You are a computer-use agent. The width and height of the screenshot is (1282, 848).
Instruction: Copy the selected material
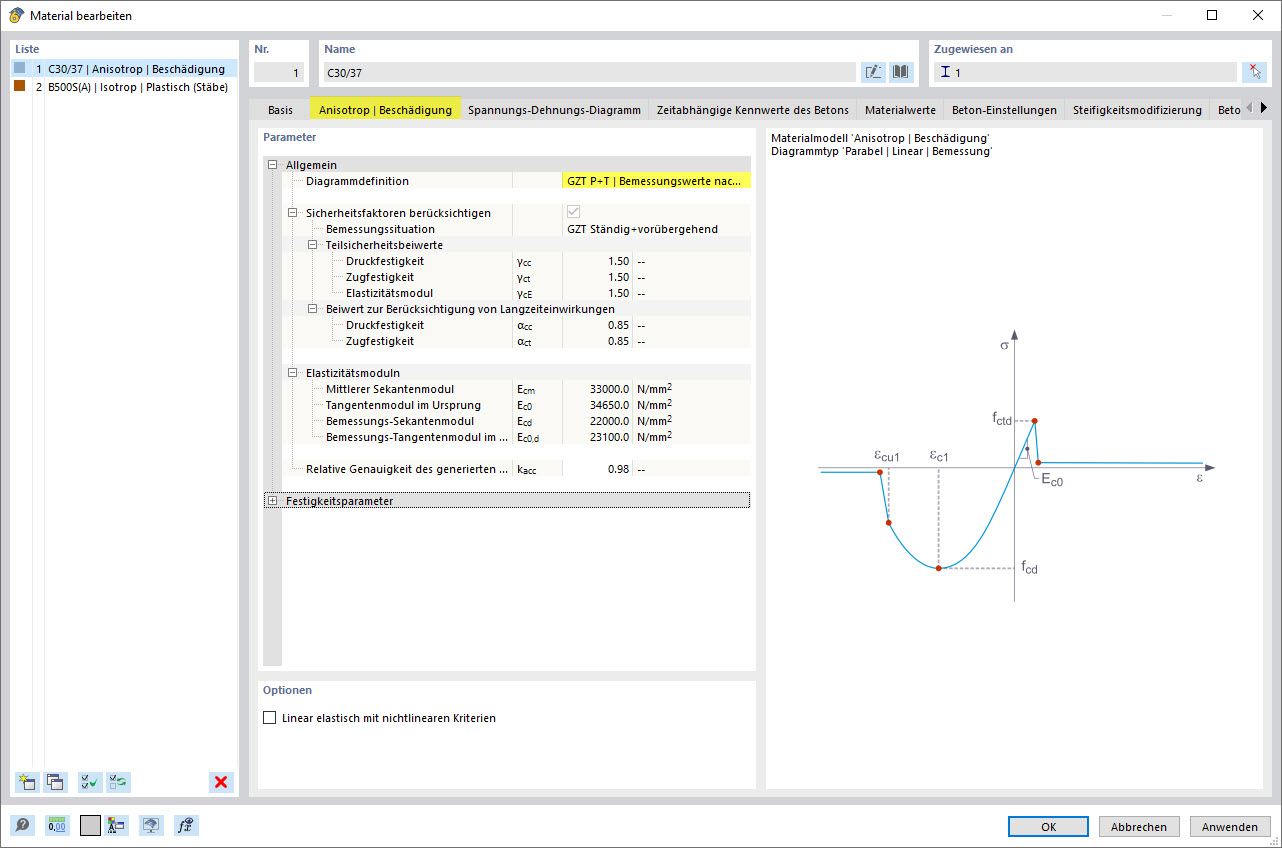[x=55, y=782]
